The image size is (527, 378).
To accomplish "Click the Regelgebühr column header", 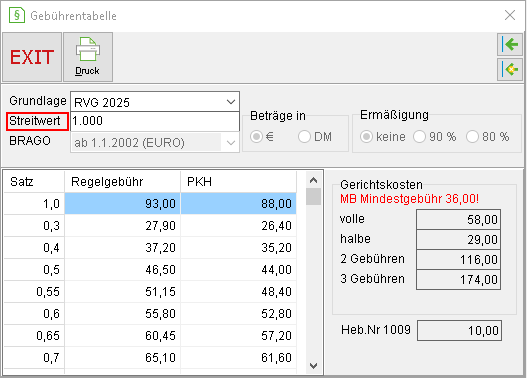I will pyautogui.click(x=122, y=182).
